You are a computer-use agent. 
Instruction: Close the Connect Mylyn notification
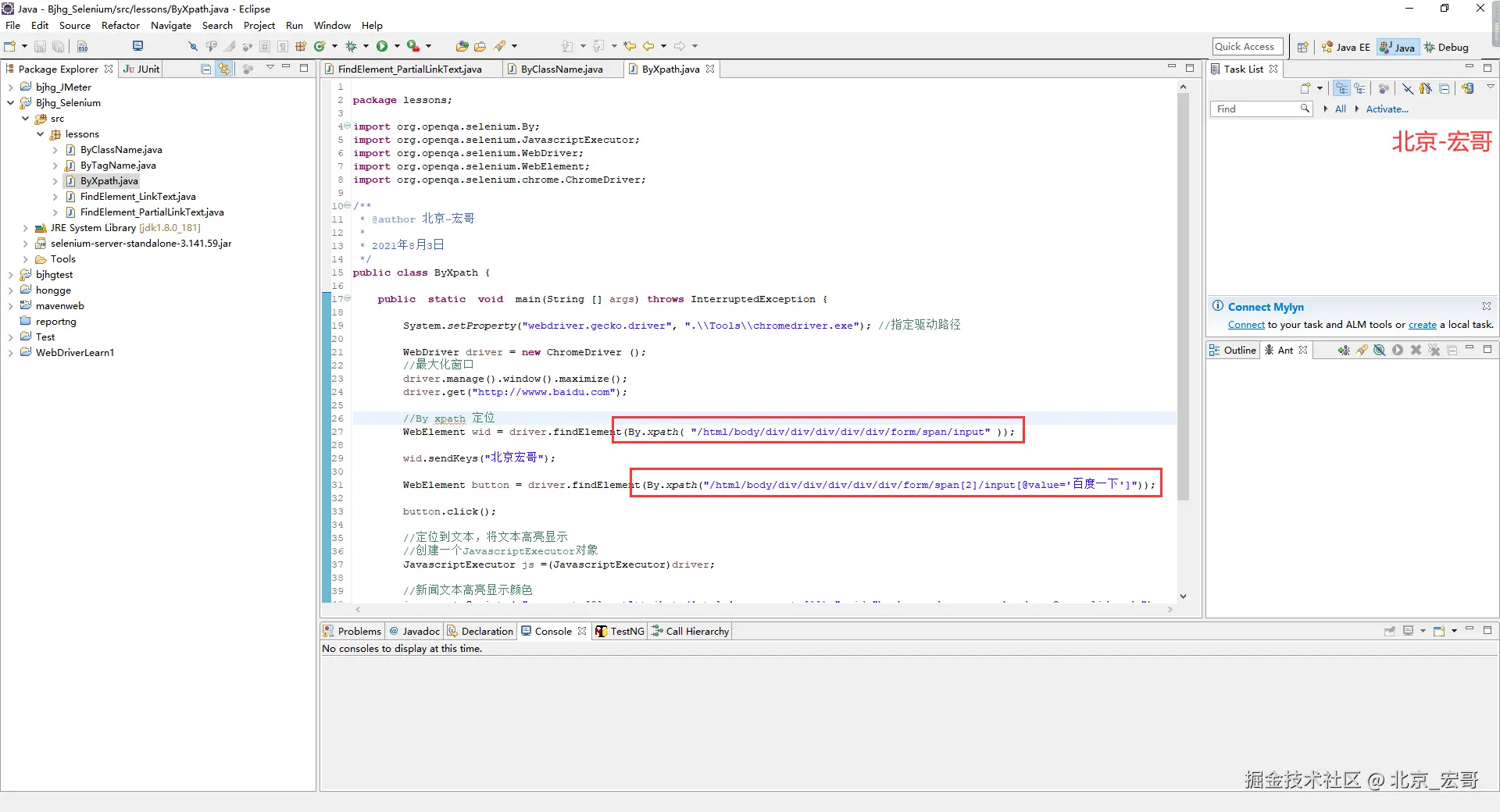pos(1487,306)
